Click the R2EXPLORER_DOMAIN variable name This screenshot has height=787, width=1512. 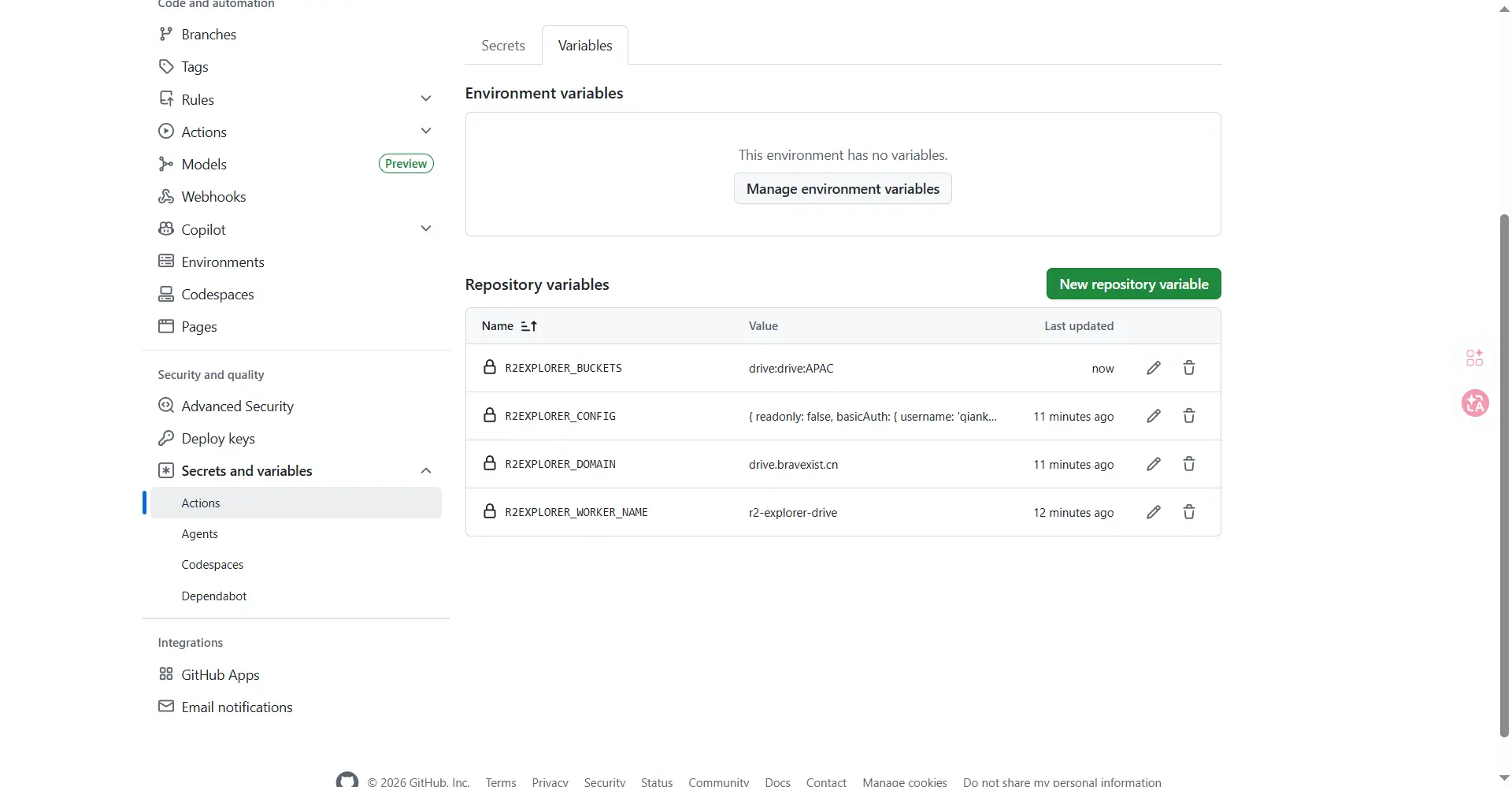pyautogui.click(x=560, y=464)
